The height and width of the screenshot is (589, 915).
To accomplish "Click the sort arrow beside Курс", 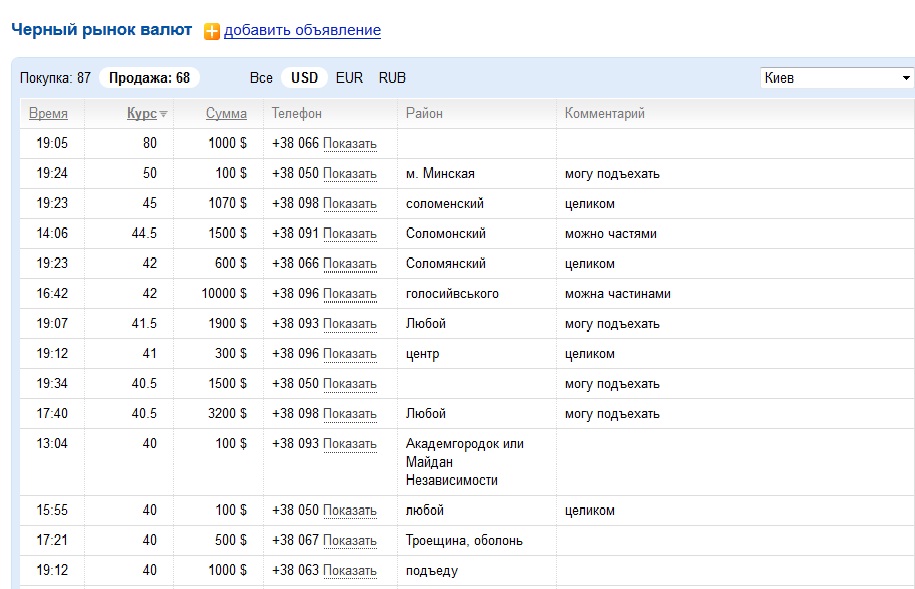I will click(x=163, y=114).
